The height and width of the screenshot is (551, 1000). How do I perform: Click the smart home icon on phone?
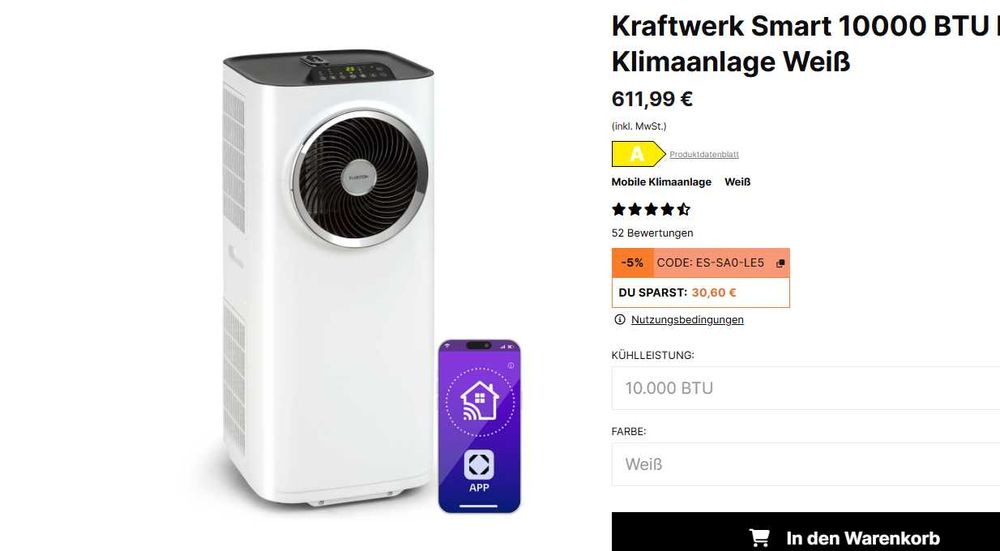coord(480,402)
